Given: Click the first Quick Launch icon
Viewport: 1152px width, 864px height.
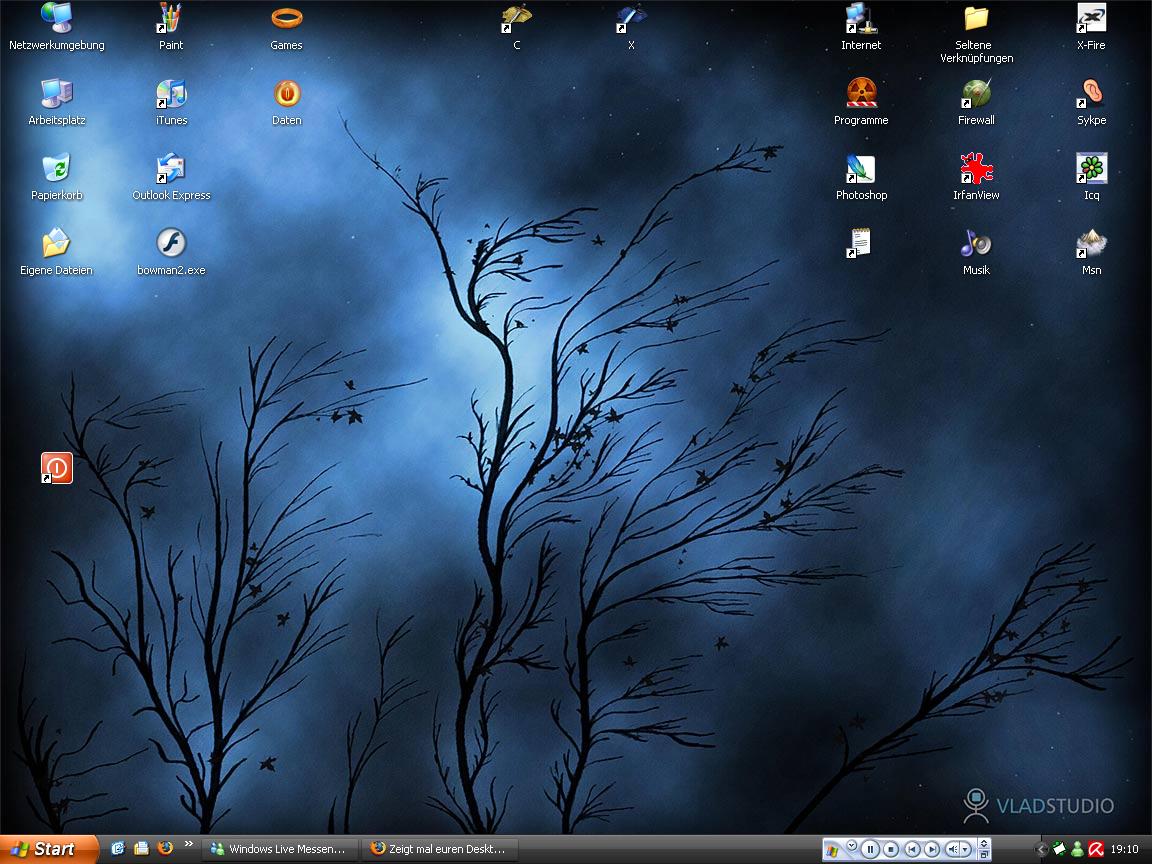Looking at the screenshot, I should (118, 849).
